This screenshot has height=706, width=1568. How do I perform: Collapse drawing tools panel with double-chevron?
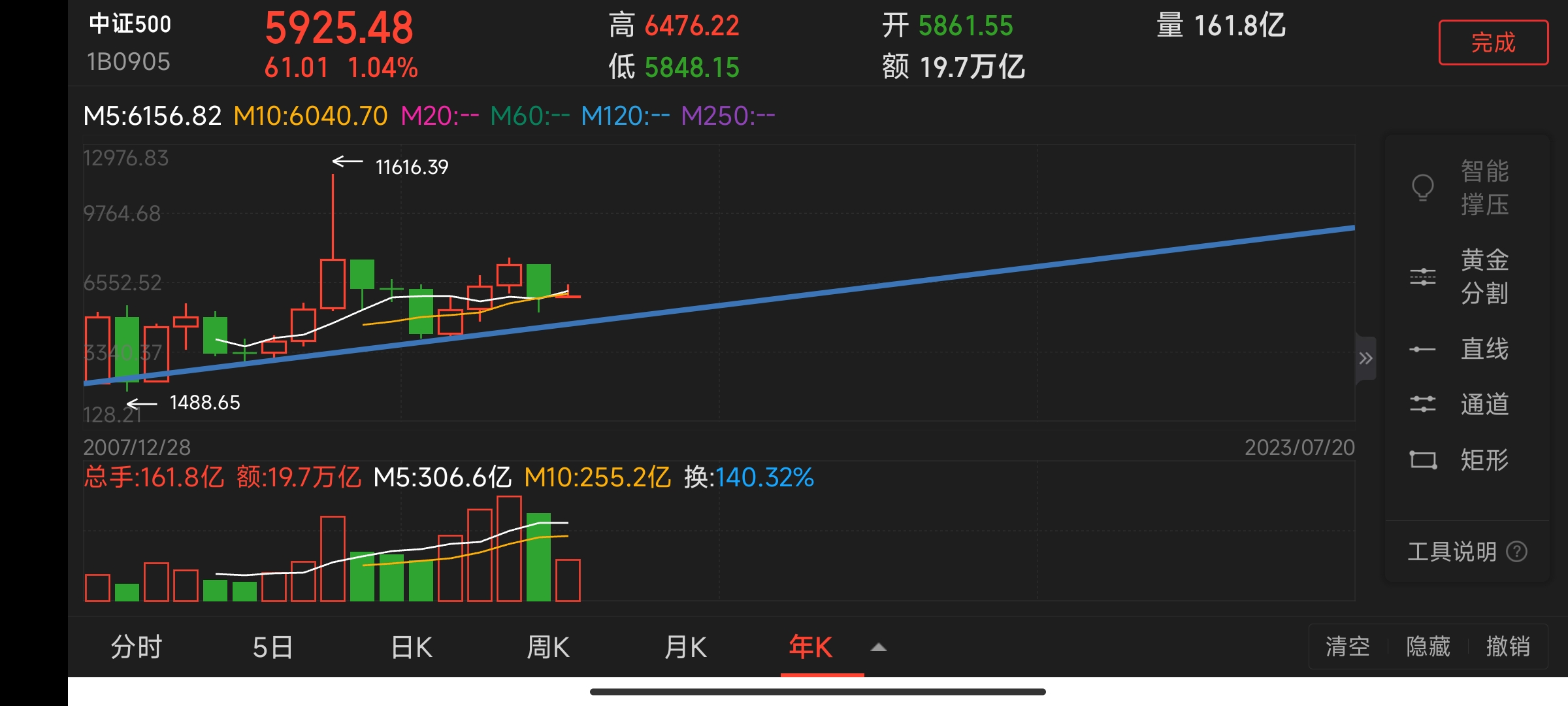[x=1365, y=358]
